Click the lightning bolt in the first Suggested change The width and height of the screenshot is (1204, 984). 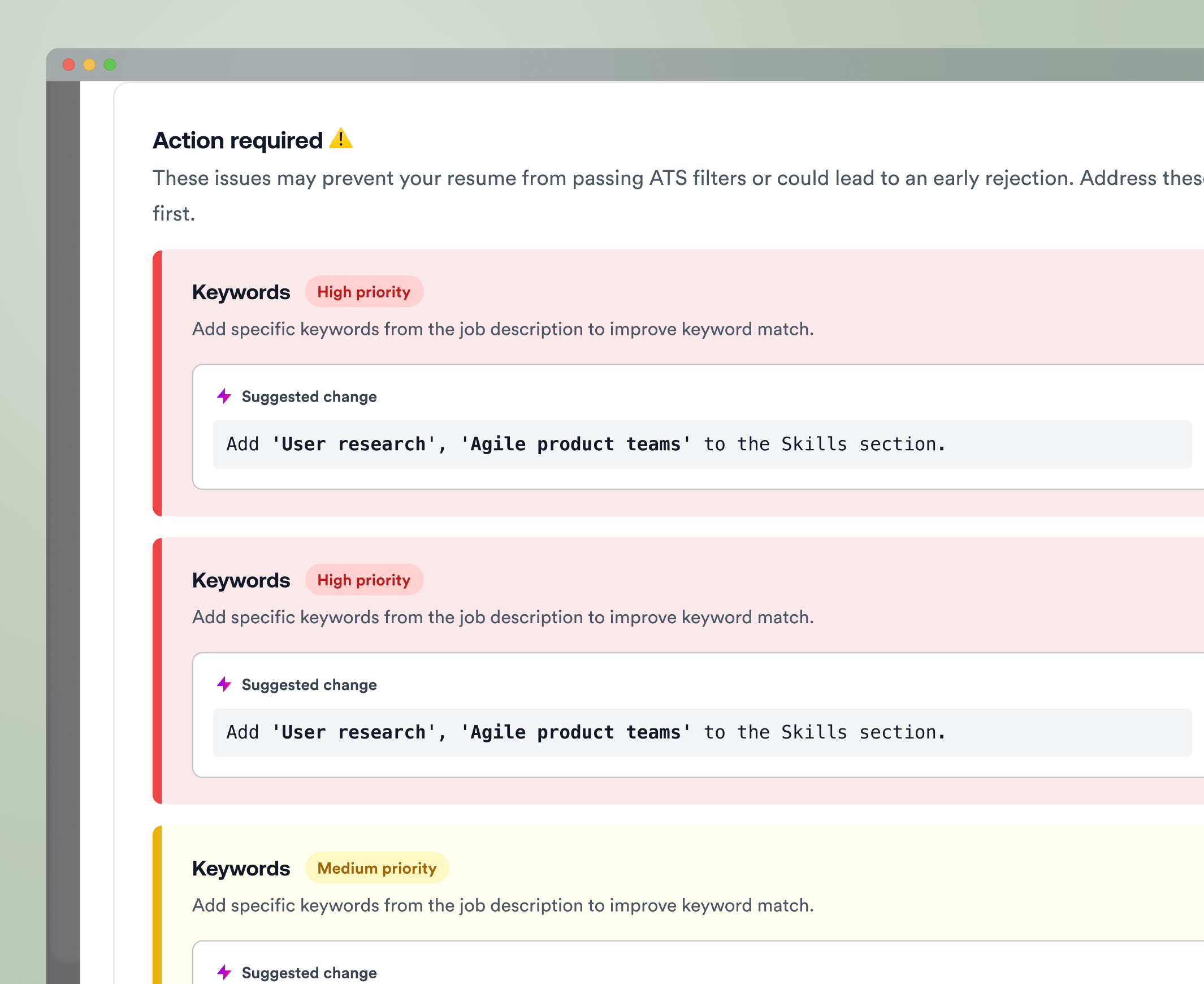[x=224, y=396]
